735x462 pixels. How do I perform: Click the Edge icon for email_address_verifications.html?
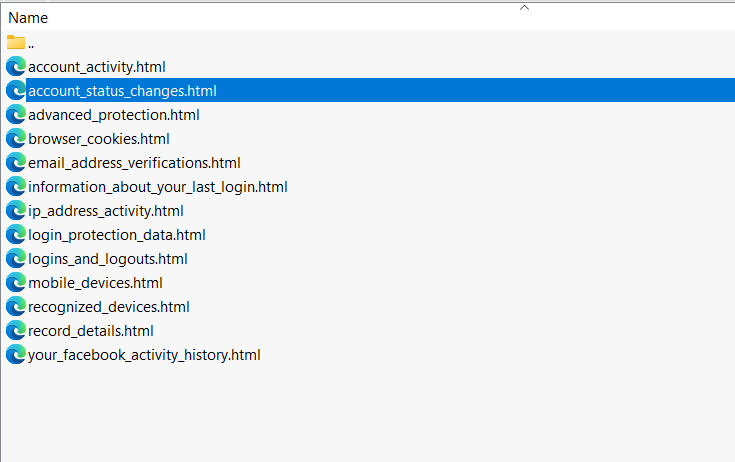(x=15, y=163)
